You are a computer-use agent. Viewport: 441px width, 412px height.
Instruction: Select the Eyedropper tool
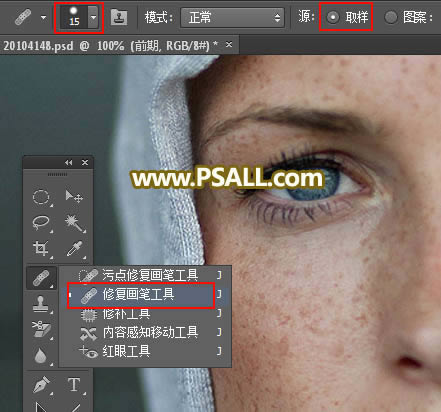[75, 248]
